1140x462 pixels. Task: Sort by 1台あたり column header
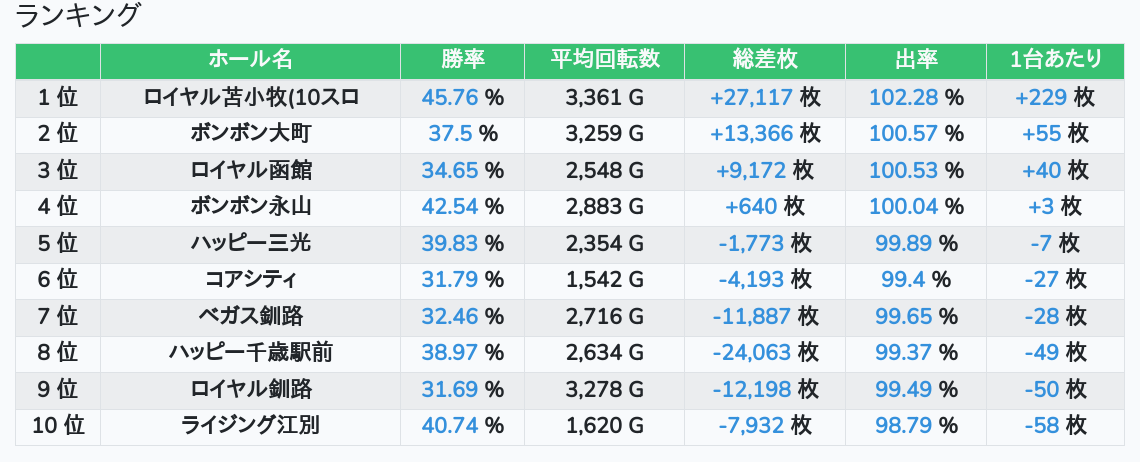[x=1055, y=59]
